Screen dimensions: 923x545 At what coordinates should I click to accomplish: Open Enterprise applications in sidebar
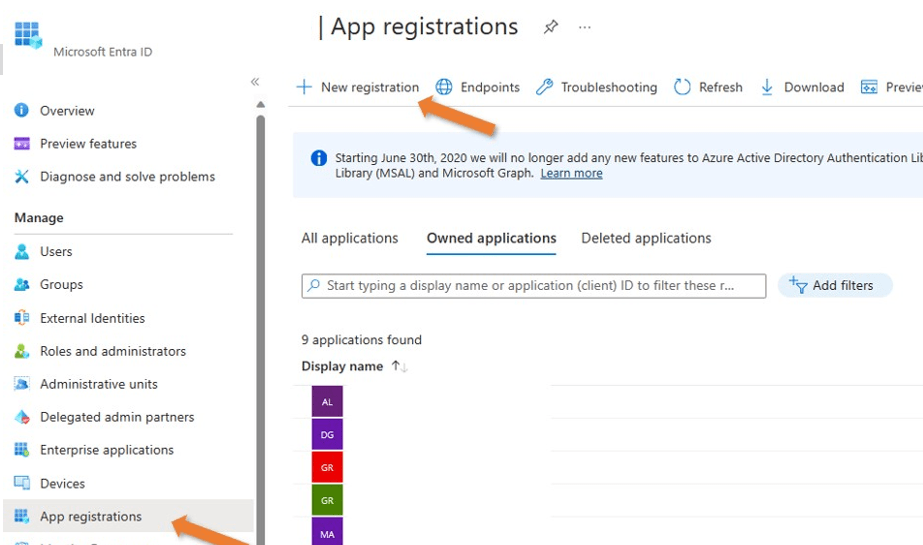point(106,450)
